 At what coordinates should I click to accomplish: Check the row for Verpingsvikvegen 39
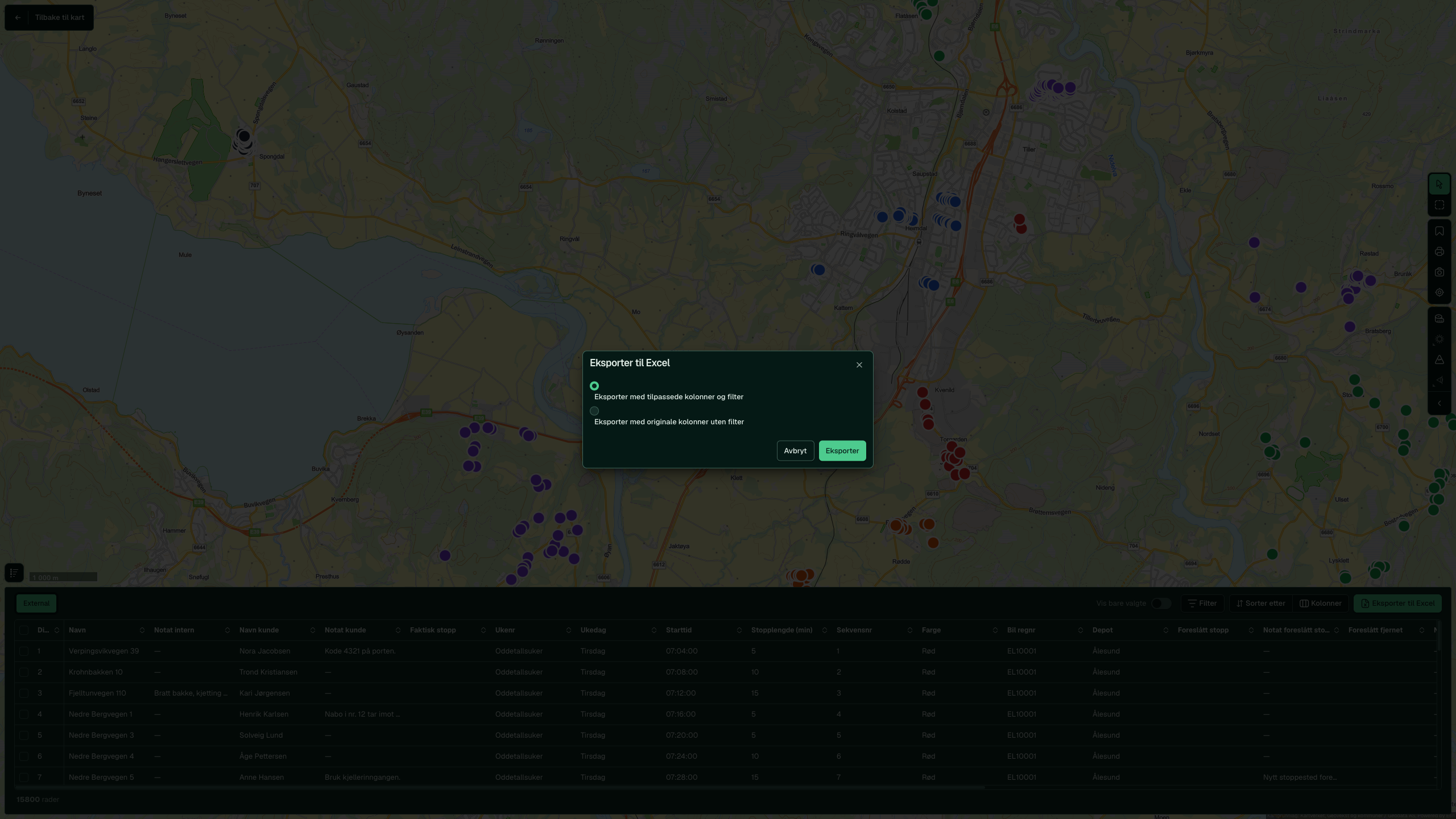[24, 651]
